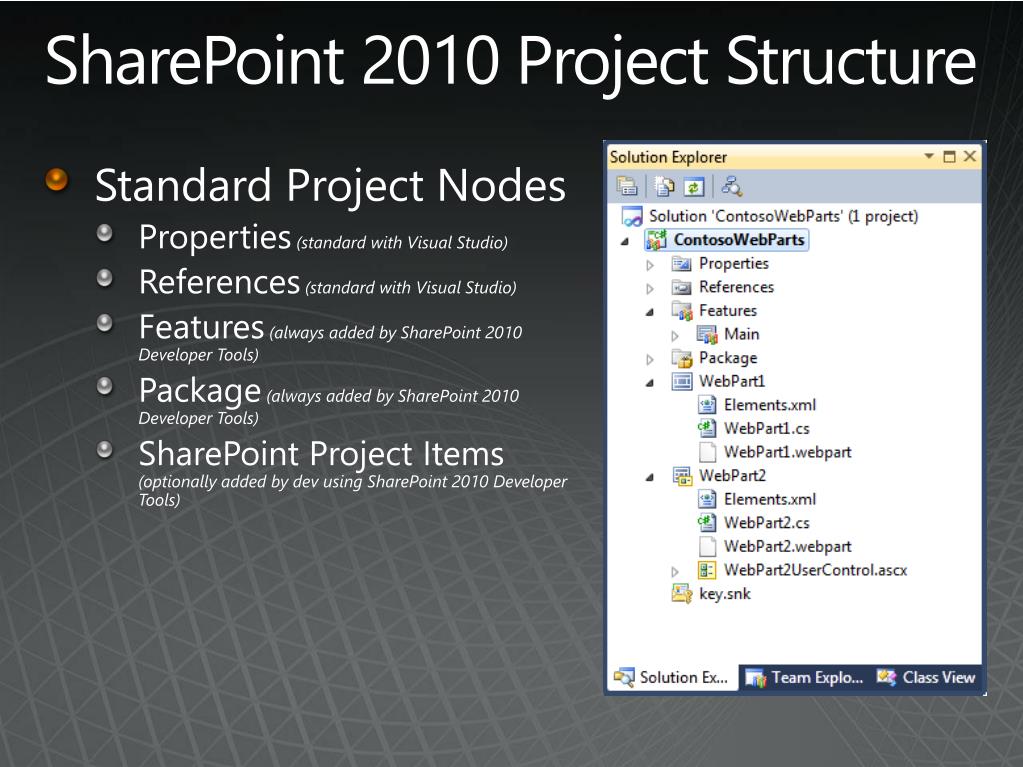Click the WebPart1.cs C# file icon

coord(707,429)
